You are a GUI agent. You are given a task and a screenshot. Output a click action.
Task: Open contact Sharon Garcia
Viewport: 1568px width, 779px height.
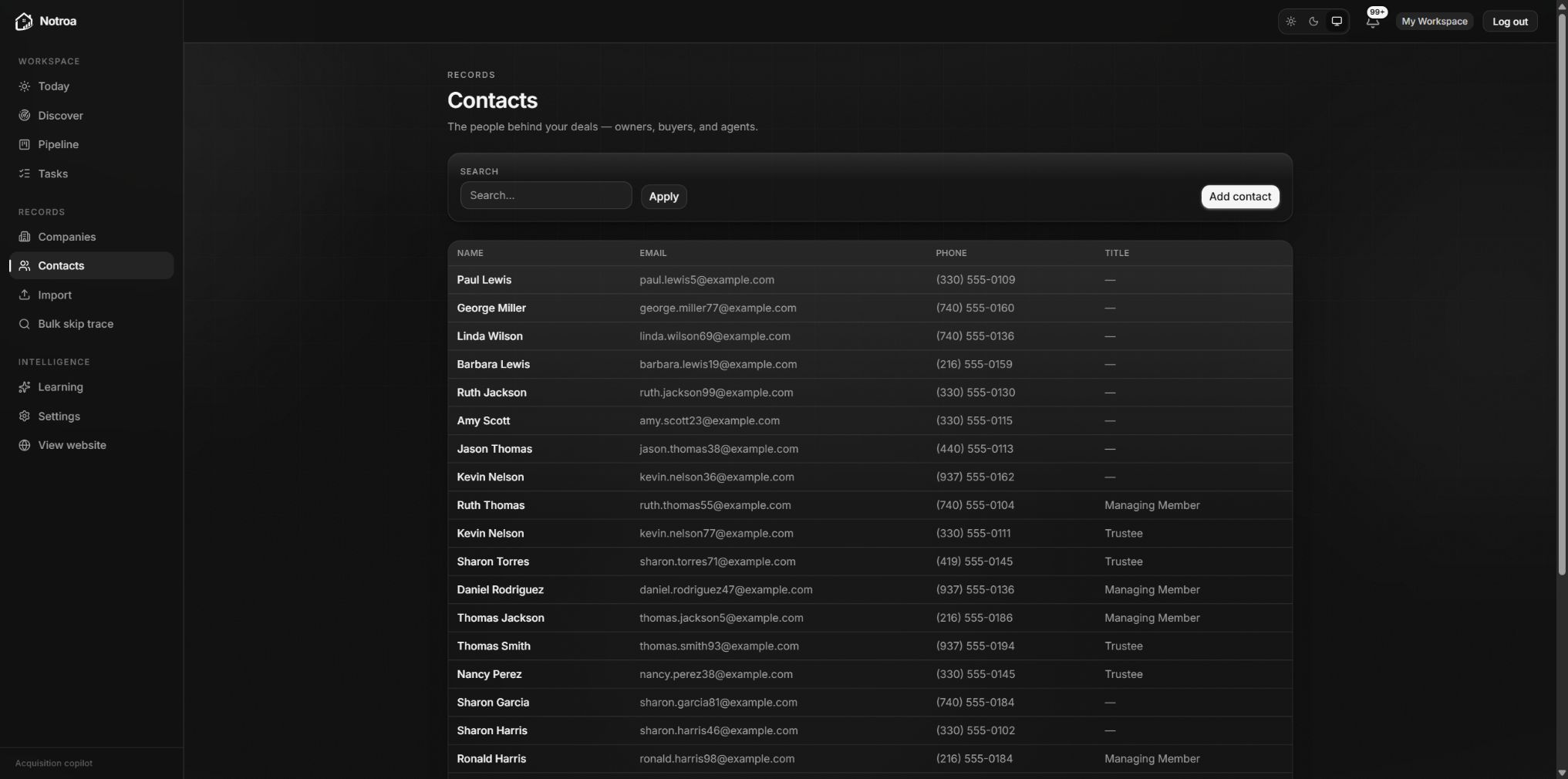pyautogui.click(x=493, y=703)
